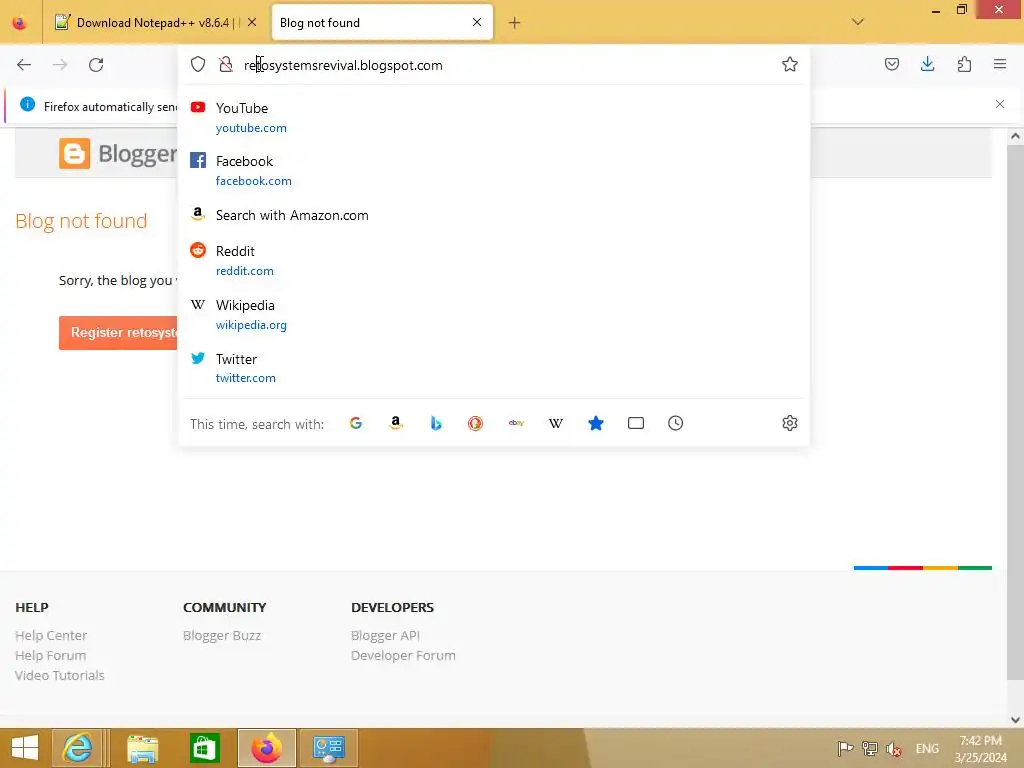
Task: Open Firefox application hamburger menu
Action: click(x=1000, y=64)
